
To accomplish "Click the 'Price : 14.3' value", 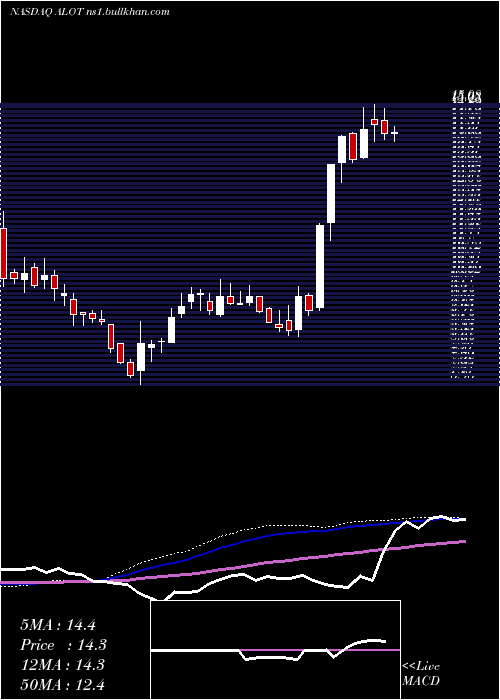I will click(x=63, y=645).
